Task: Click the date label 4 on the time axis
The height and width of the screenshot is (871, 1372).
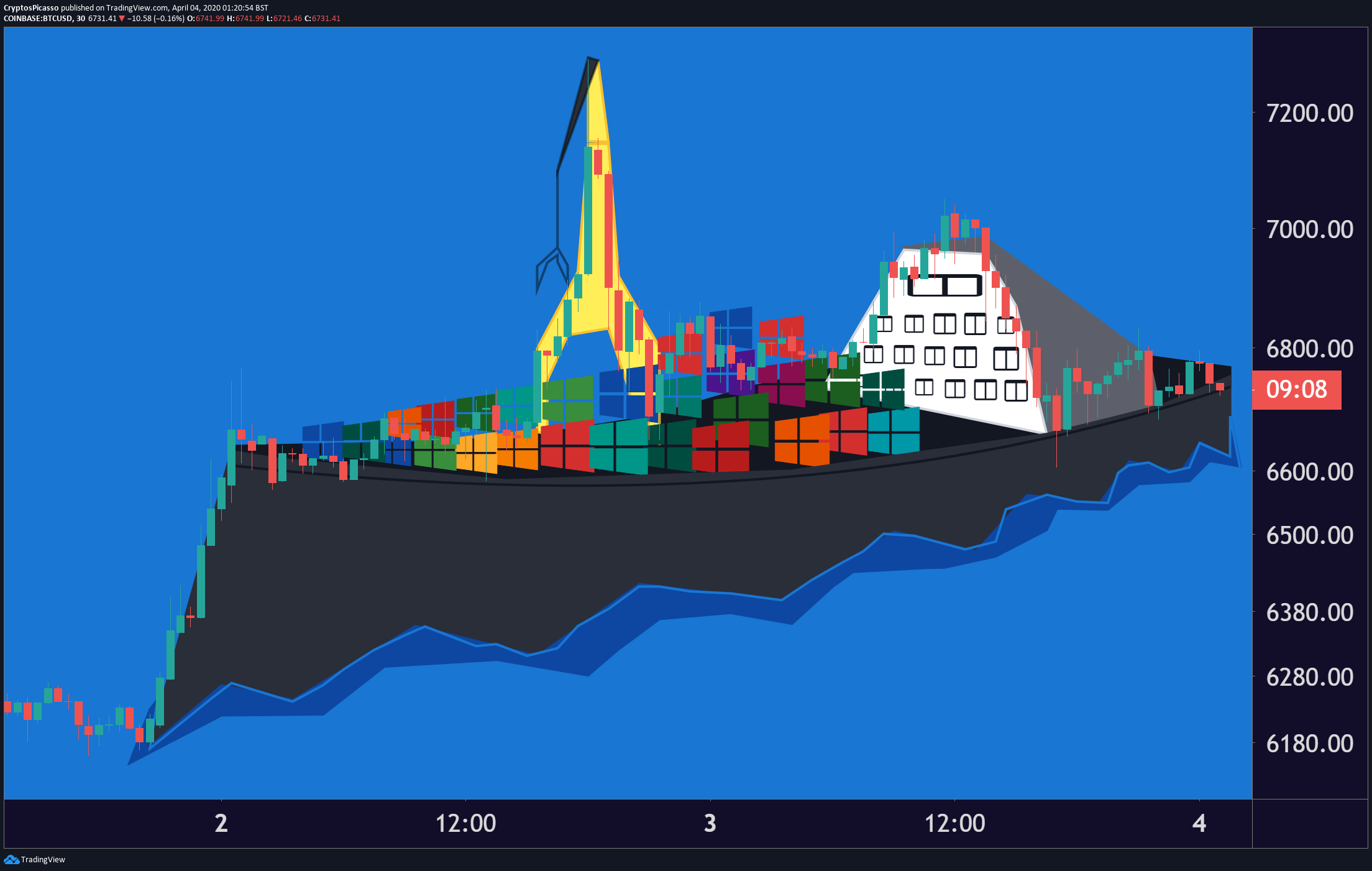Action: [x=1199, y=823]
